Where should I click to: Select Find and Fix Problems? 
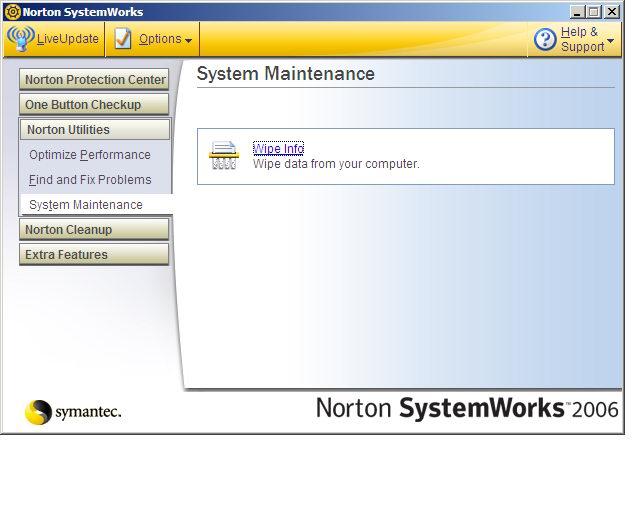(90, 180)
